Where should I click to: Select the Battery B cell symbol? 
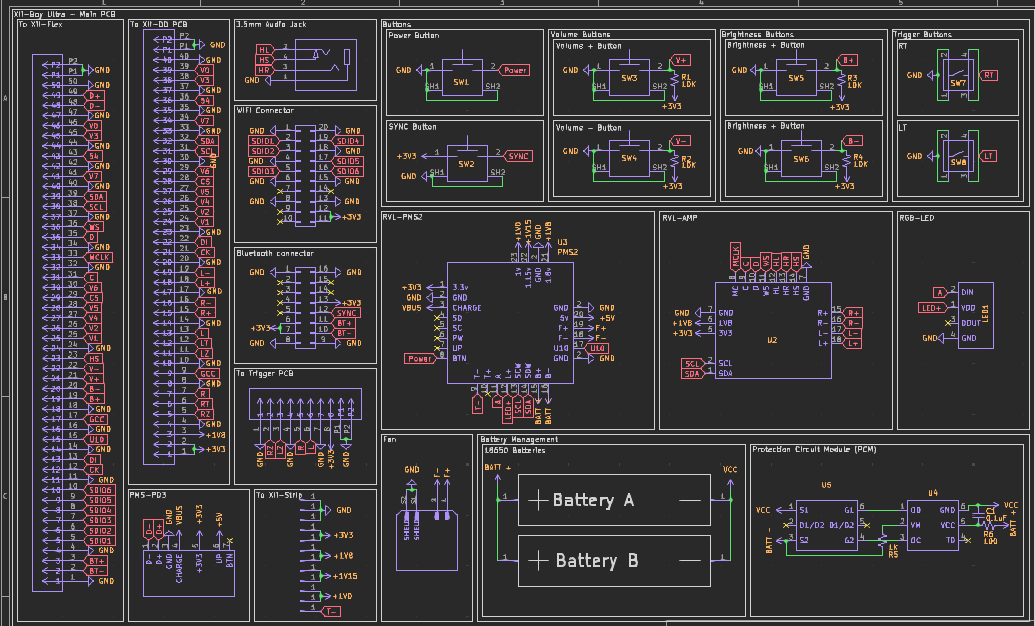point(614,561)
